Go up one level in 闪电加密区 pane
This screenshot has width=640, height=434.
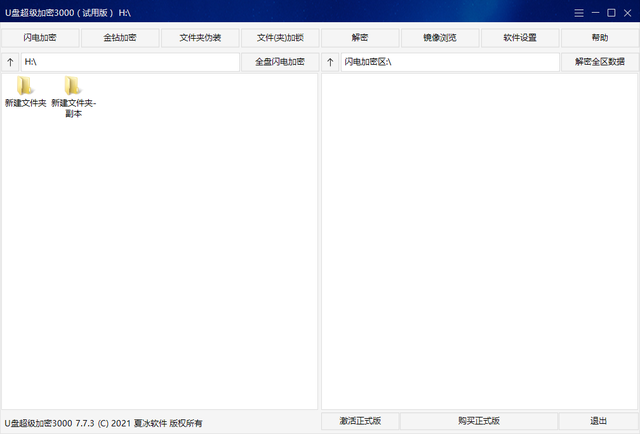pos(330,62)
